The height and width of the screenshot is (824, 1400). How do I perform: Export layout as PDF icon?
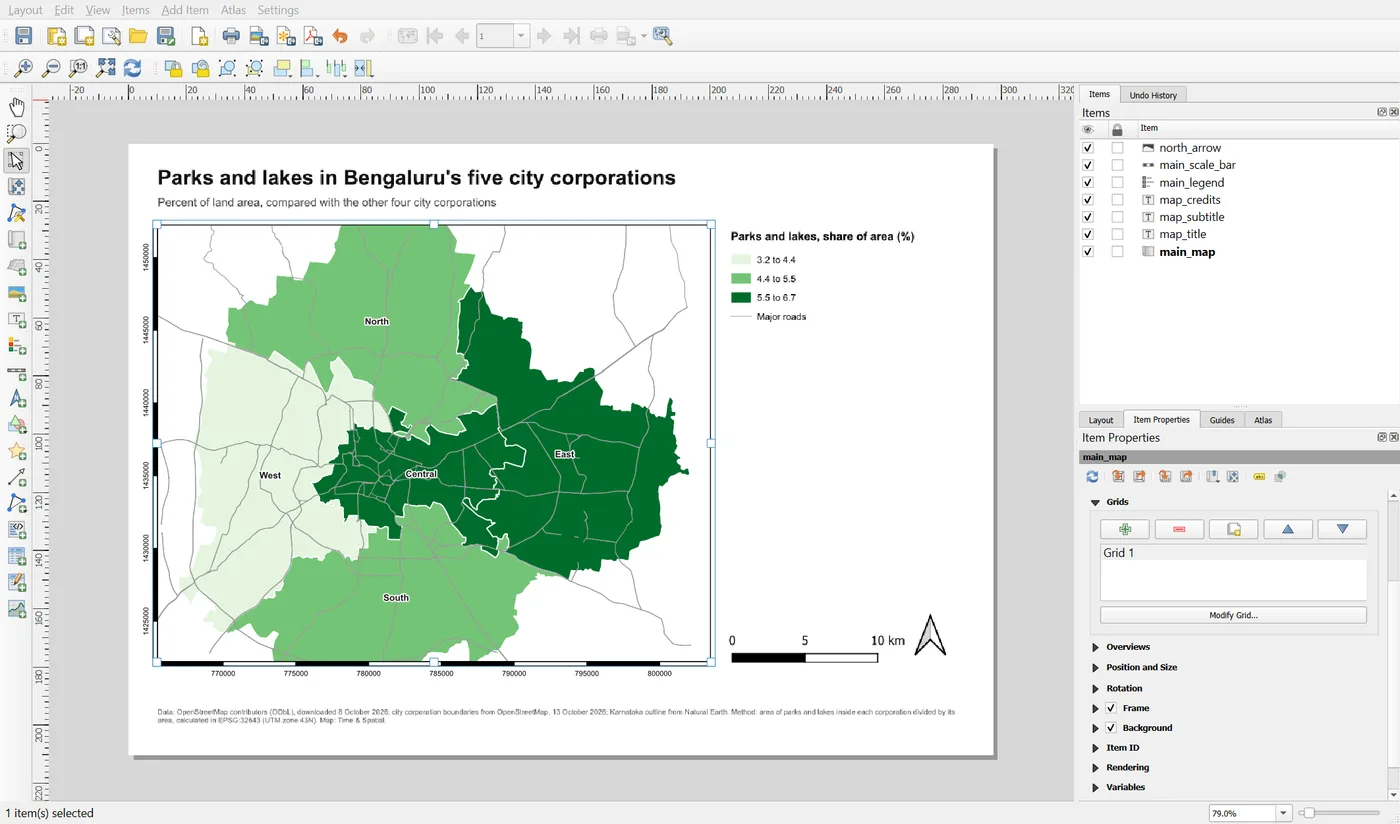(314, 37)
